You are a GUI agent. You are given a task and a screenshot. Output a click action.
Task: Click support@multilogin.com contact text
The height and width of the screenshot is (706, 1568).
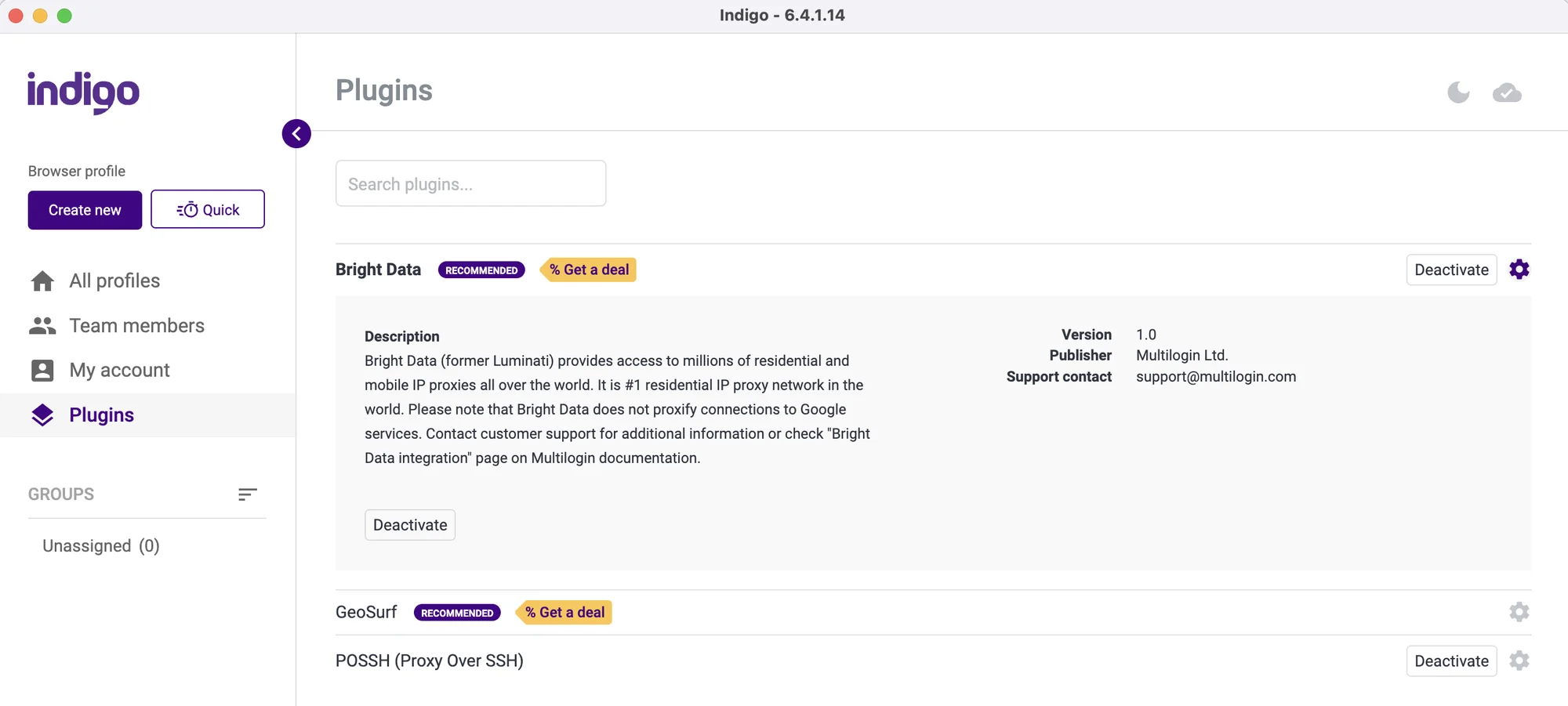click(1216, 377)
